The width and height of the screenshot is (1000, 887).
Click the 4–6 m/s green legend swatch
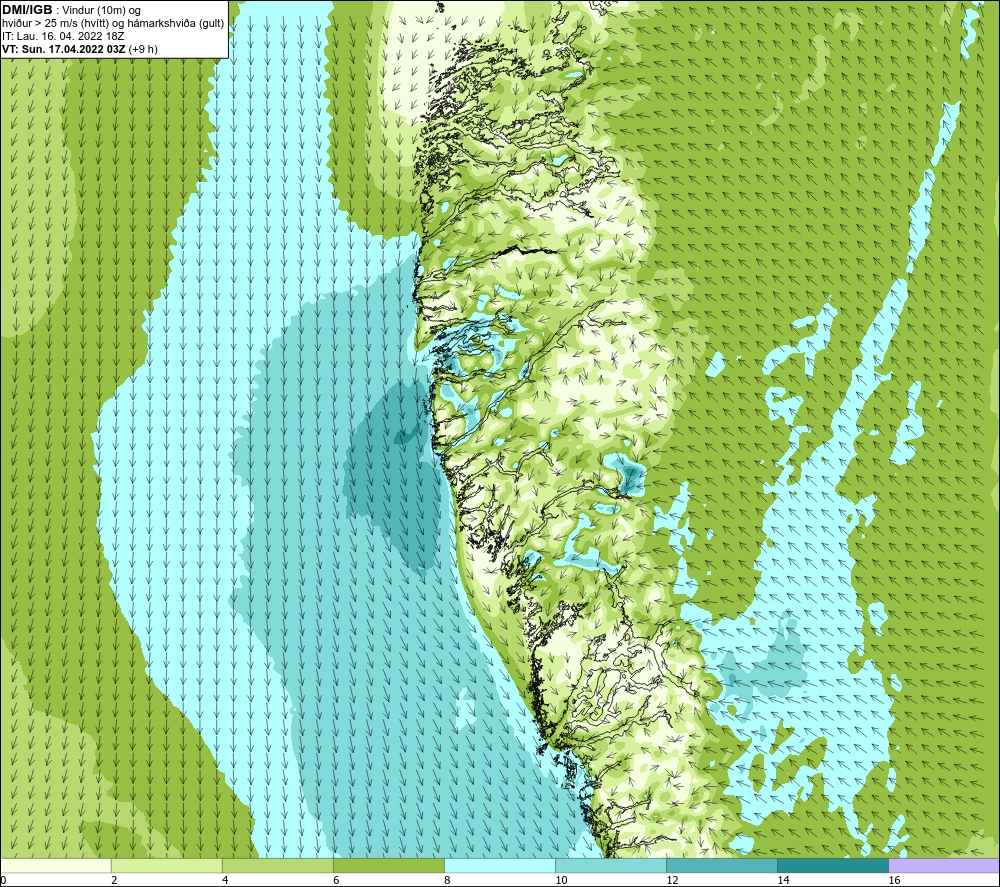[x=278, y=866]
